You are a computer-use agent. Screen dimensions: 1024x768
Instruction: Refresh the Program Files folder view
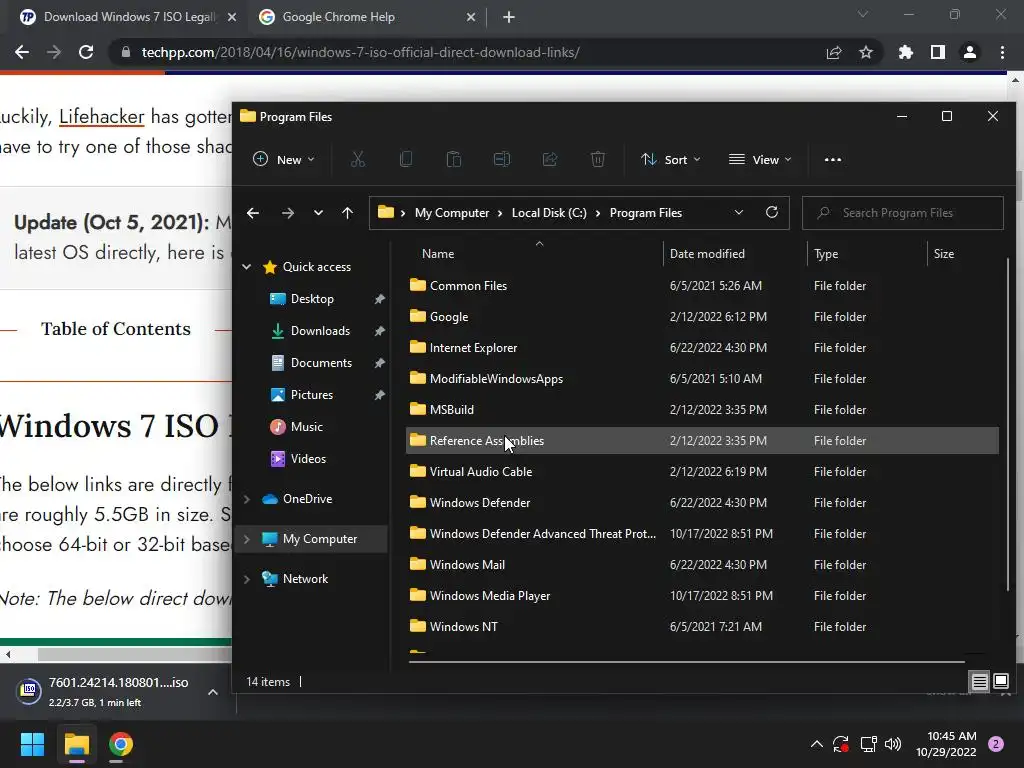coord(771,212)
